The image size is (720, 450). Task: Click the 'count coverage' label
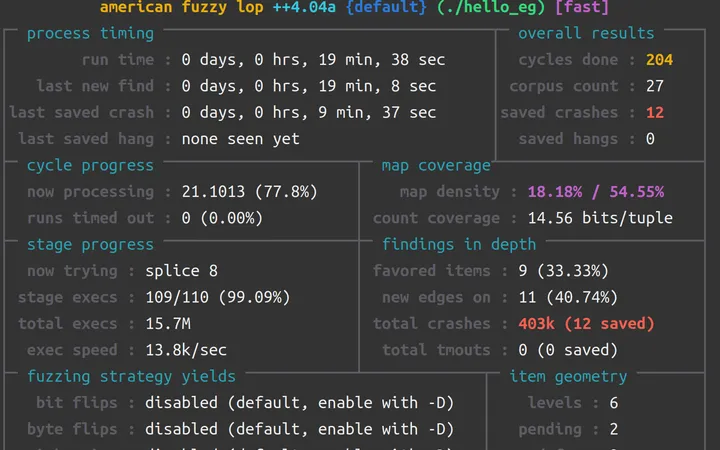[x=436, y=218]
